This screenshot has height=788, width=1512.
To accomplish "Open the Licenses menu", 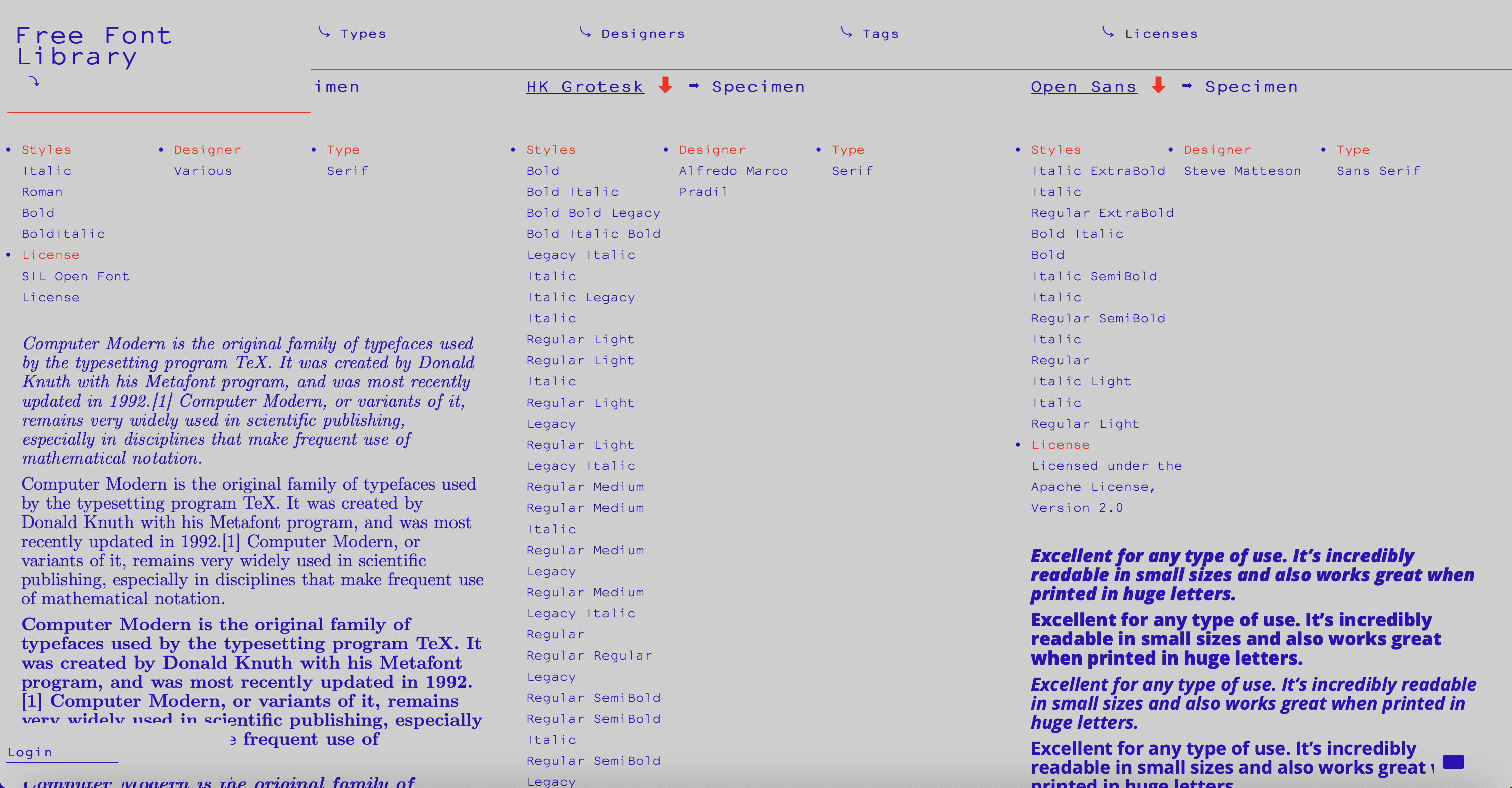I will click(x=1161, y=34).
